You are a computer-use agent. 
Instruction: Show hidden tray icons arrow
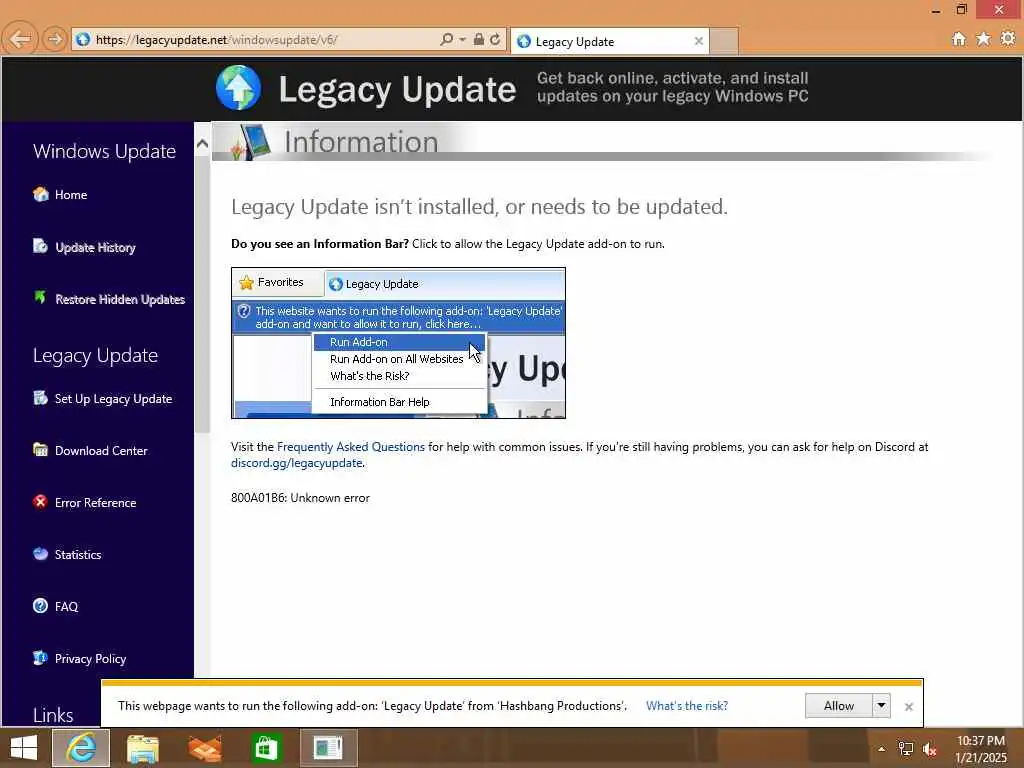pos(881,749)
